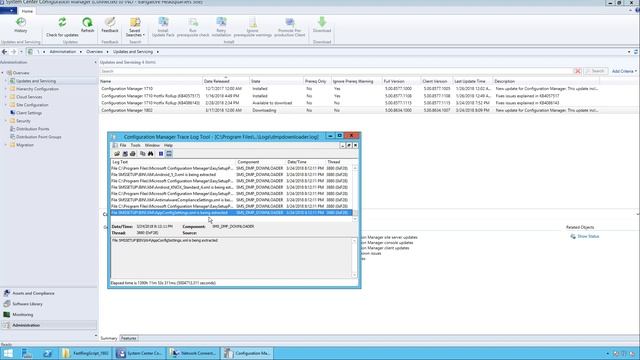Select the Android_5_0.xml being extracted log line

coord(231,175)
